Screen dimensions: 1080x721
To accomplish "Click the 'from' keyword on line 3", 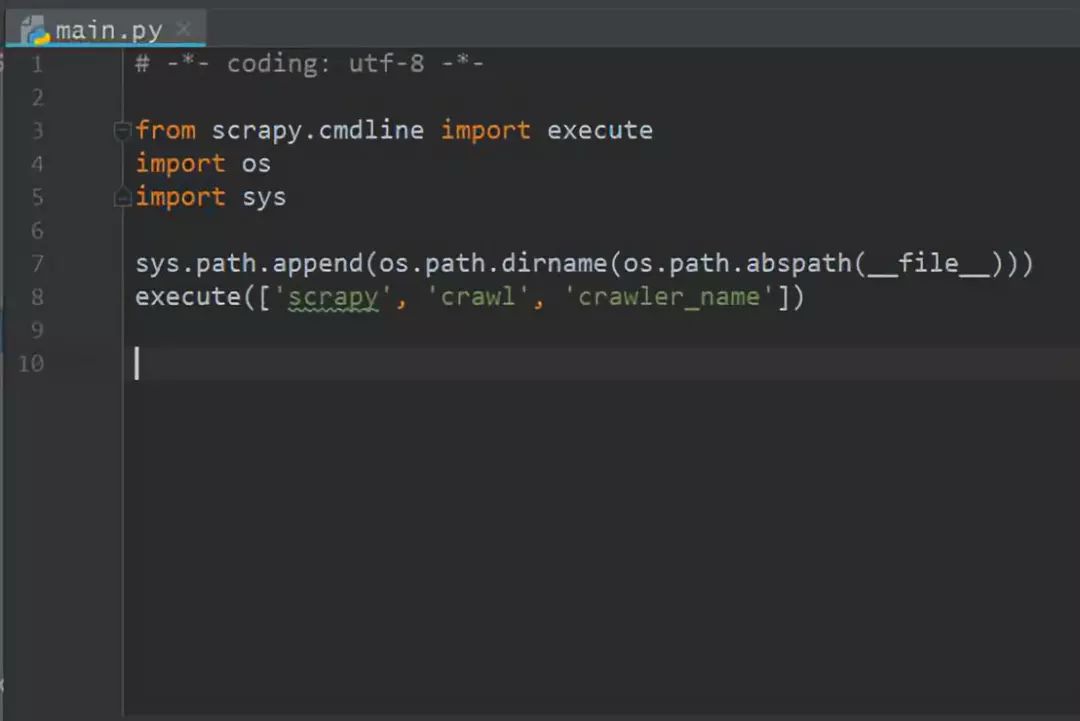I will coord(165,130).
